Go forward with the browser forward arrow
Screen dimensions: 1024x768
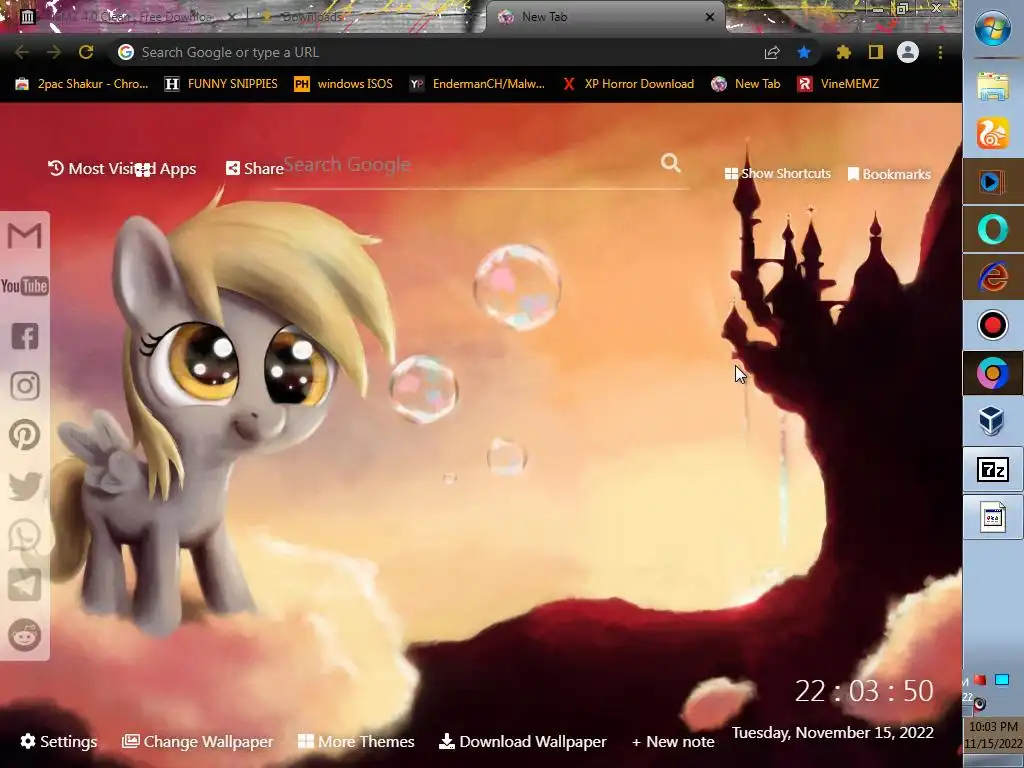pos(54,52)
